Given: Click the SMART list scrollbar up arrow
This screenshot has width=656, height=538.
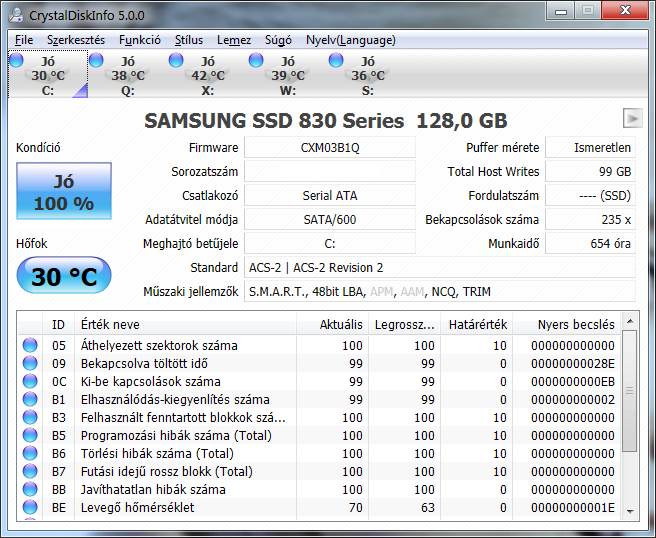Looking at the screenshot, I should [x=630, y=321].
